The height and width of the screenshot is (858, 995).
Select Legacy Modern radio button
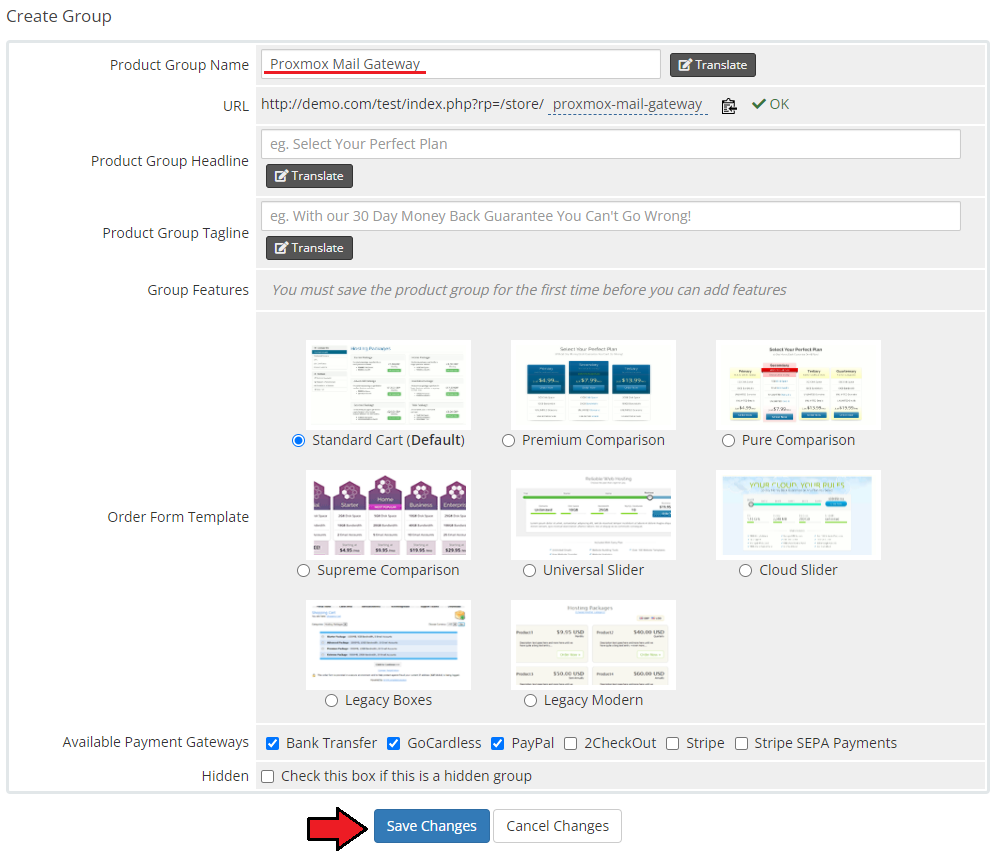530,701
